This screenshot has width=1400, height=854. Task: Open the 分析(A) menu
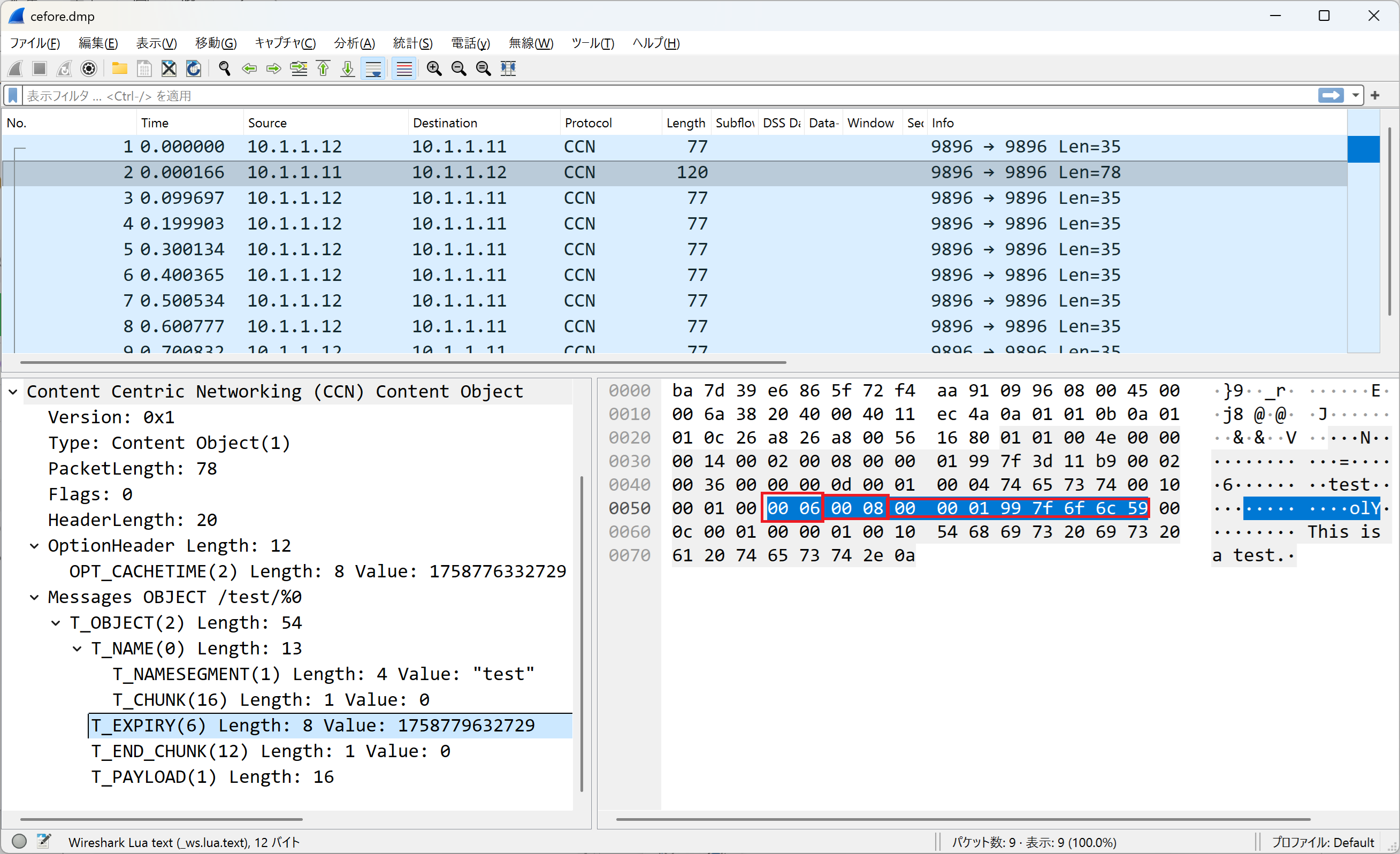354,43
